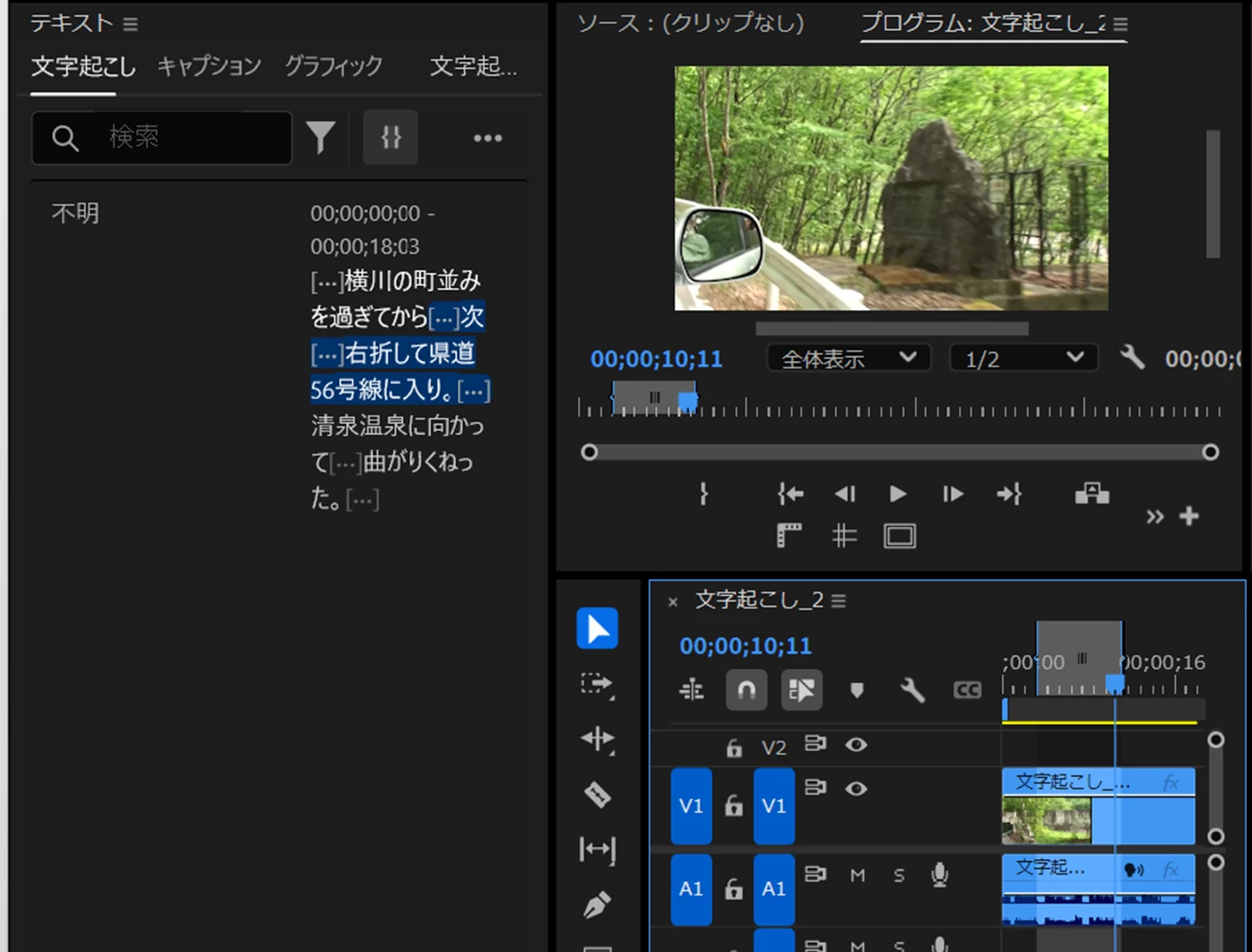Open the transcript three-dot options menu
Screen dimensions: 1252x952
pyautogui.click(x=488, y=138)
